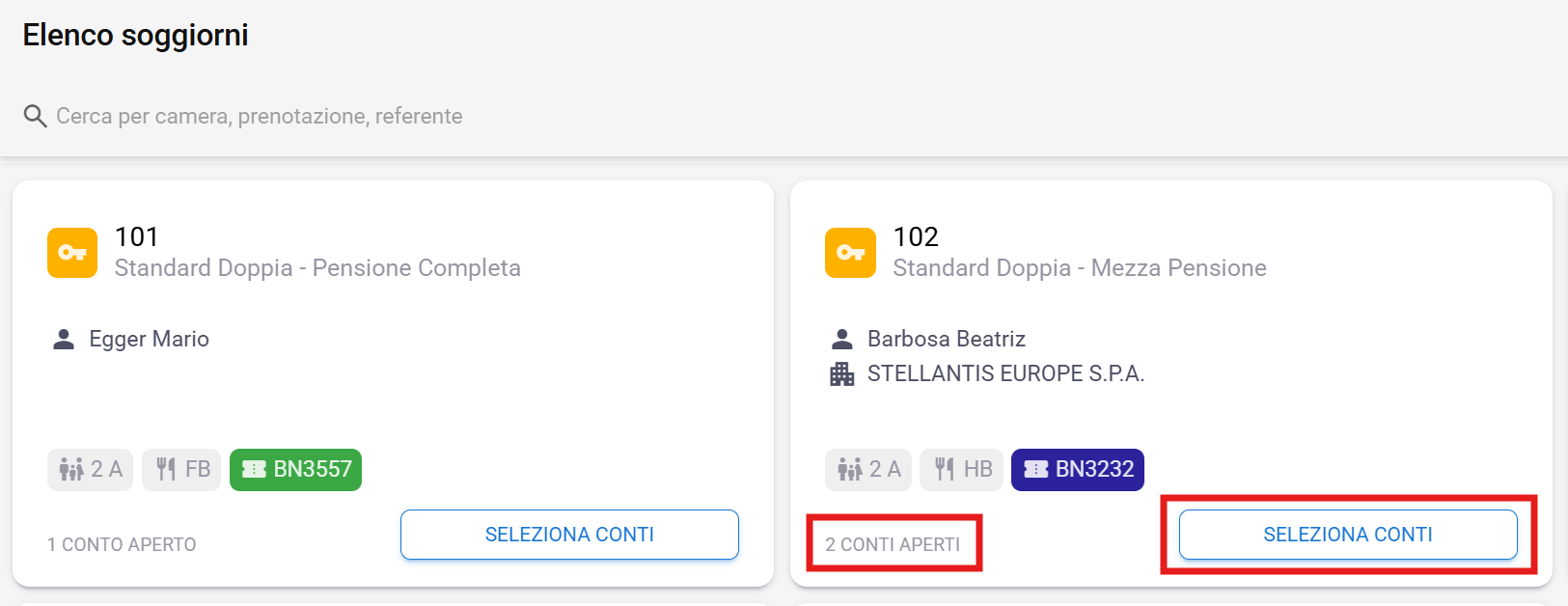Click the person icon beside Egger Mario
Image resolution: width=1568 pixels, height=606 pixels.
(64, 340)
